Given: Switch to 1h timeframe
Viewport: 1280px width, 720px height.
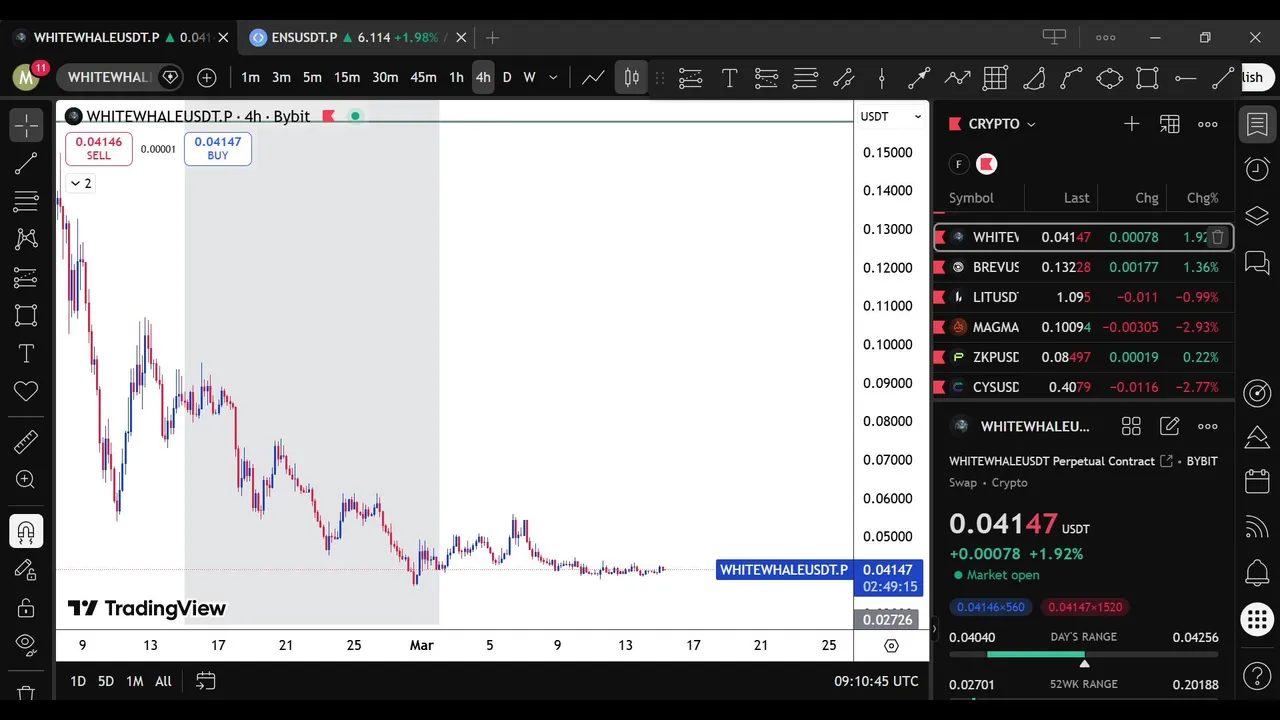Looking at the screenshot, I should (x=456, y=77).
